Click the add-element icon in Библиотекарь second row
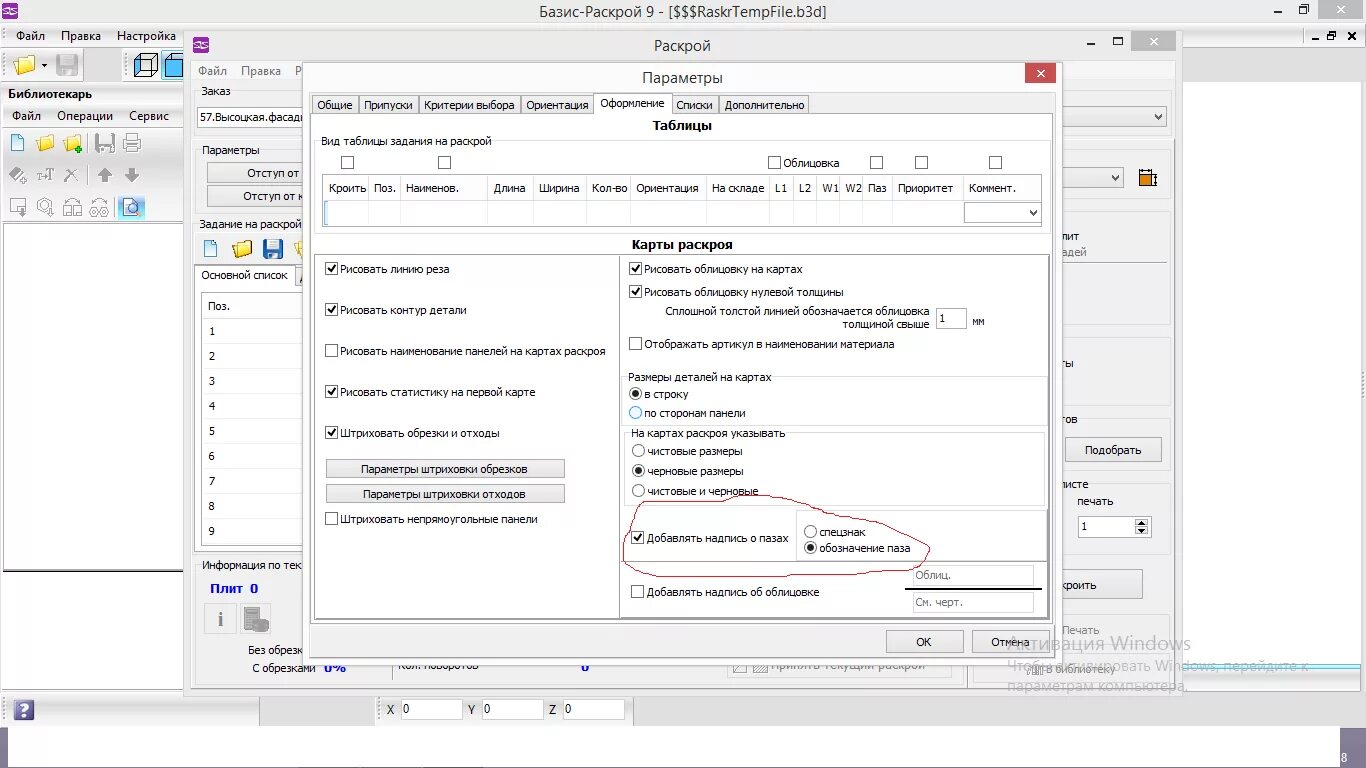Image resolution: width=1366 pixels, height=768 pixels. [x=18, y=175]
